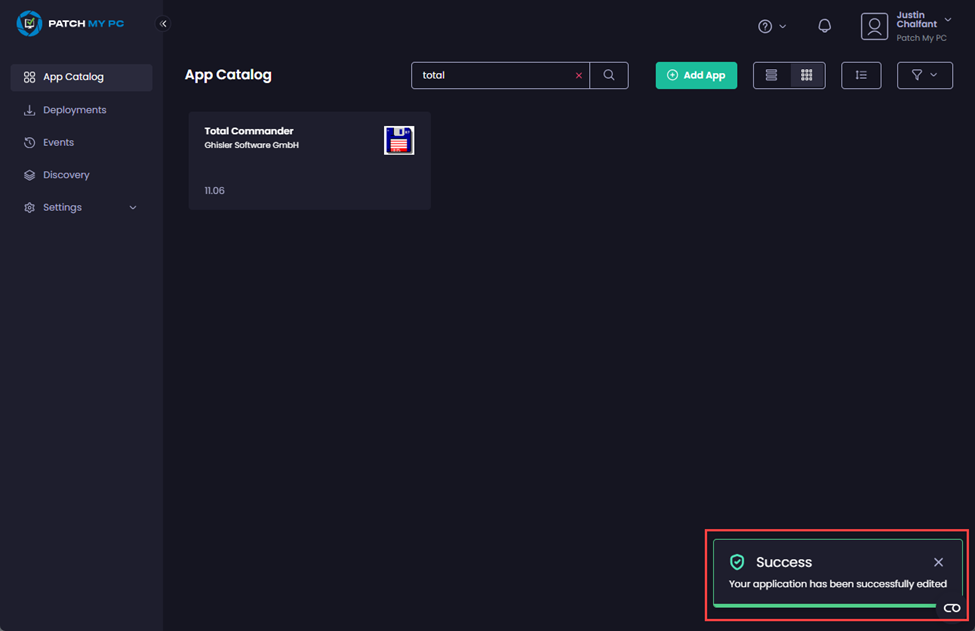Collapse the sidebar with the arrow toggle

pos(163,23)
